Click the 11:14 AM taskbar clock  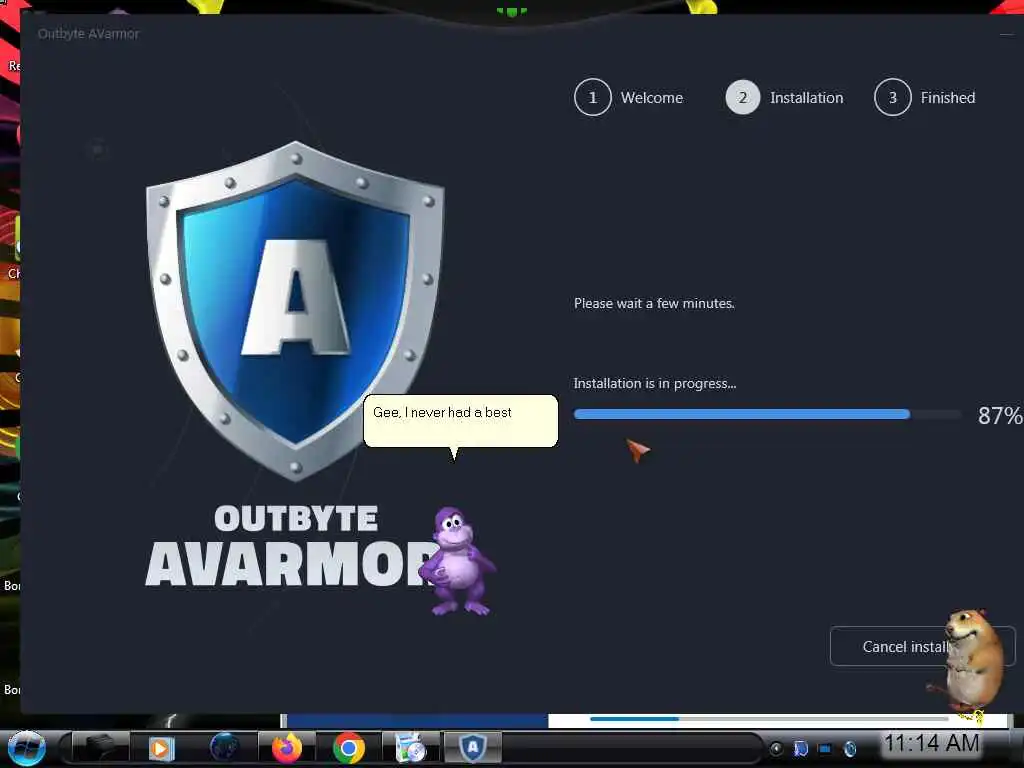click(931, 743)
